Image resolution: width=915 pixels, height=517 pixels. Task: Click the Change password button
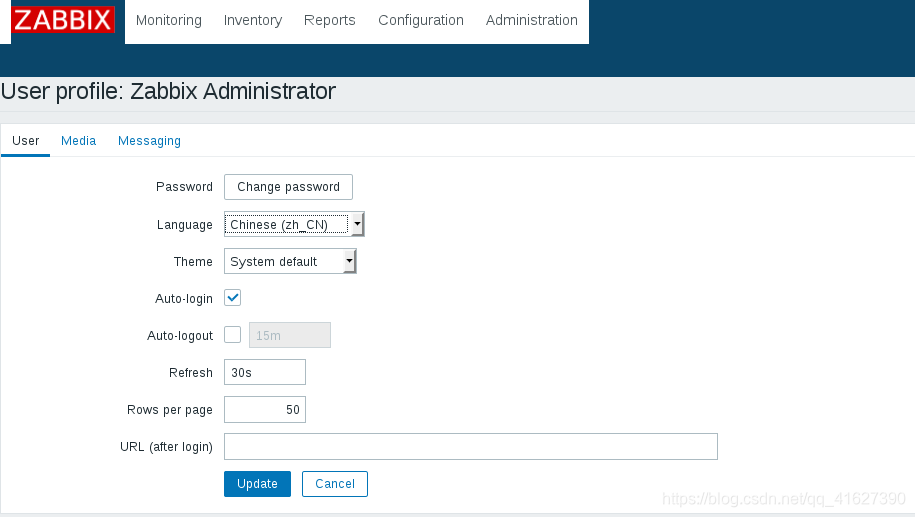[288, 187]
